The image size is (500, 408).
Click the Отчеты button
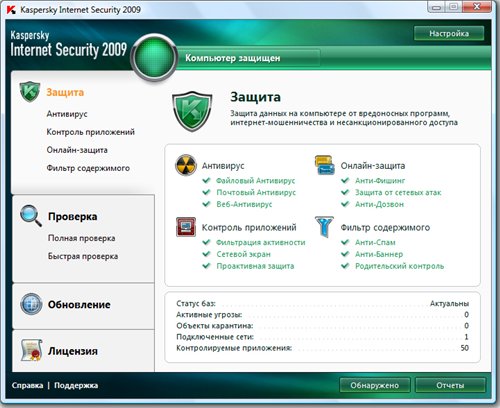pos(450,385)
